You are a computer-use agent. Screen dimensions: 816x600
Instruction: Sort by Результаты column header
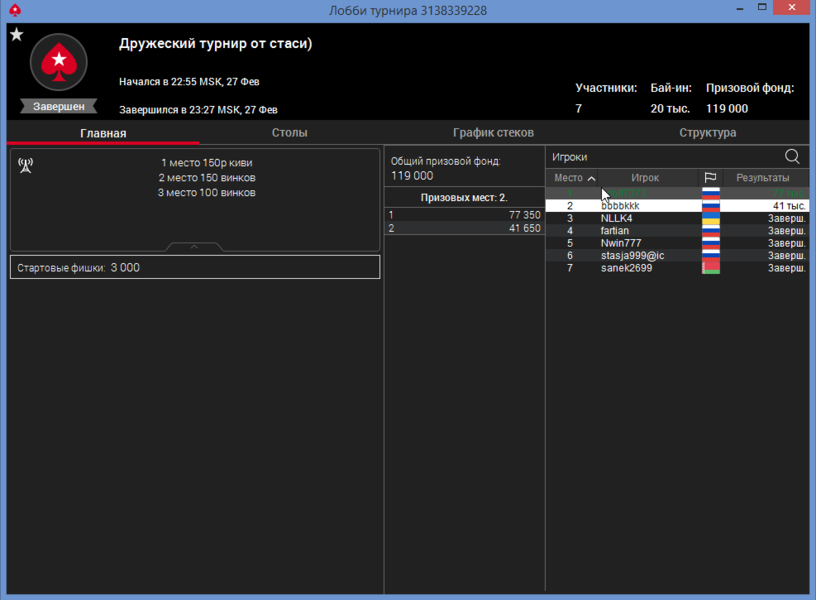(762, 178)
